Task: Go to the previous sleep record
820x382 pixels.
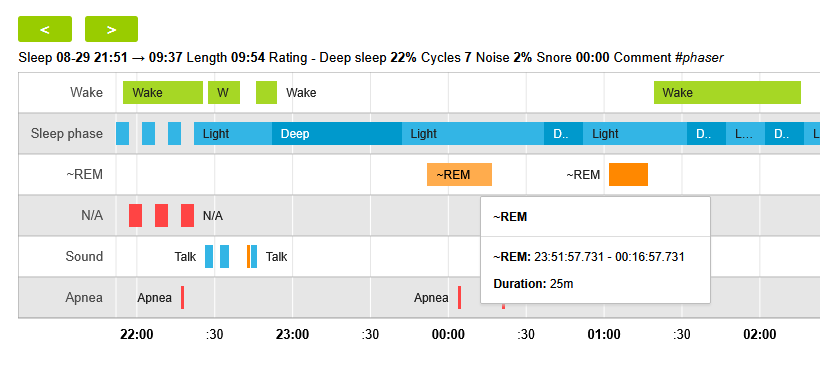Action: coord(45,29)
